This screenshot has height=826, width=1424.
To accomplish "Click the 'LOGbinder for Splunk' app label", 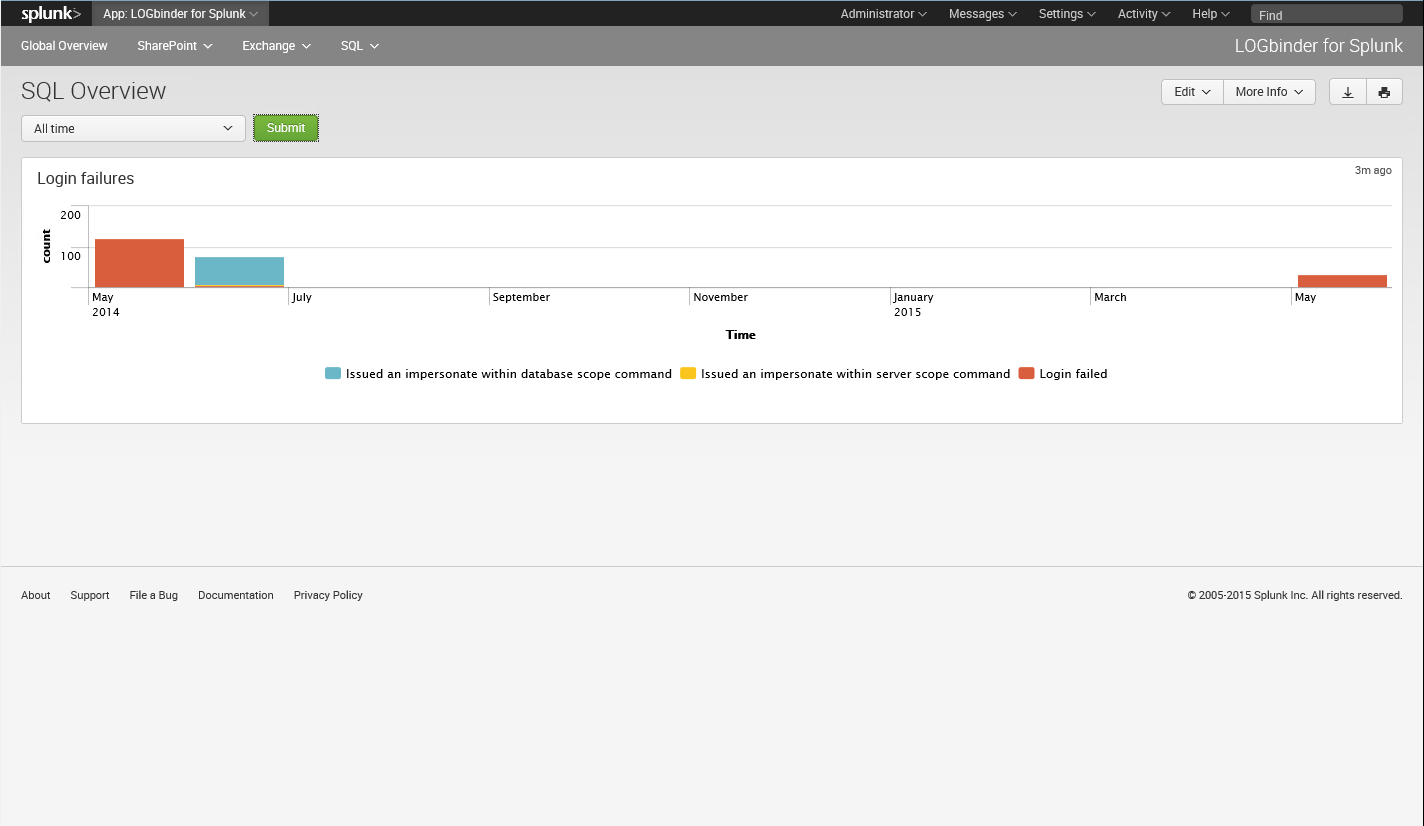I will 1319,46.
